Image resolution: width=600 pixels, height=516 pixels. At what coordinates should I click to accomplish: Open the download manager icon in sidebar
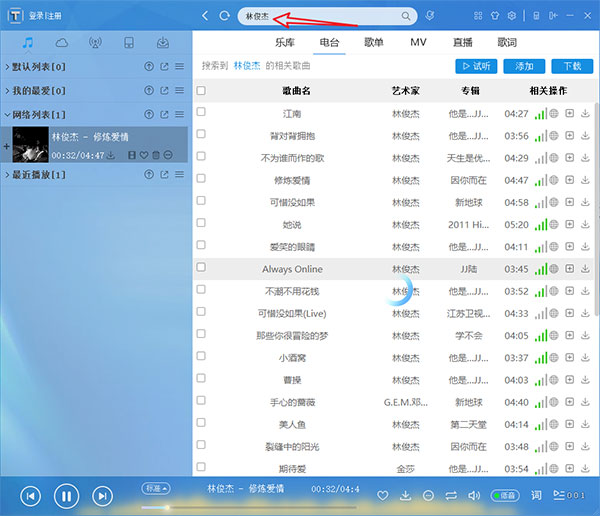[163, 42]
